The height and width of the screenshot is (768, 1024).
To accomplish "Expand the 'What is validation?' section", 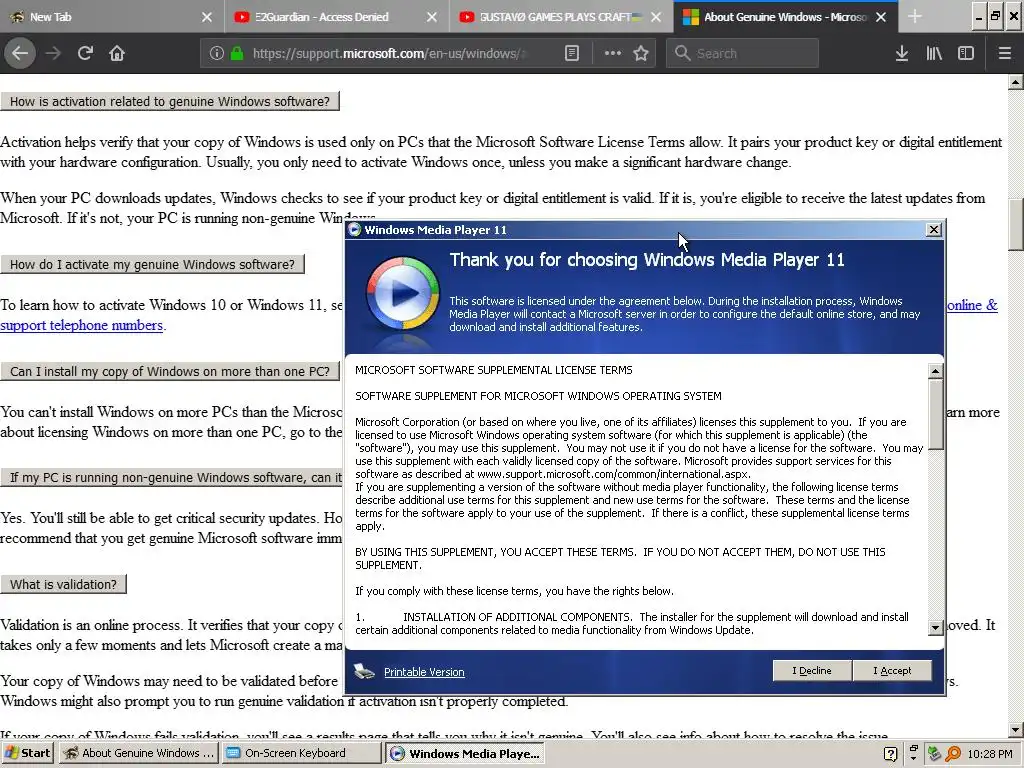I will pyautogui.click(x=63, y=584).
